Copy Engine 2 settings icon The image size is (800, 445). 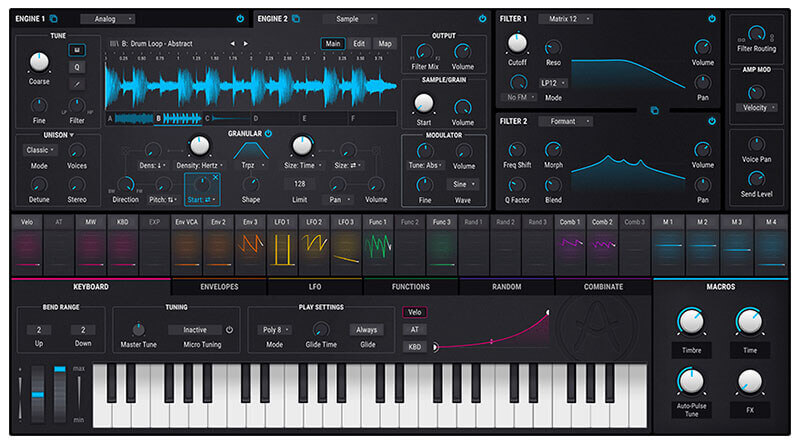[x=296, y=19]
